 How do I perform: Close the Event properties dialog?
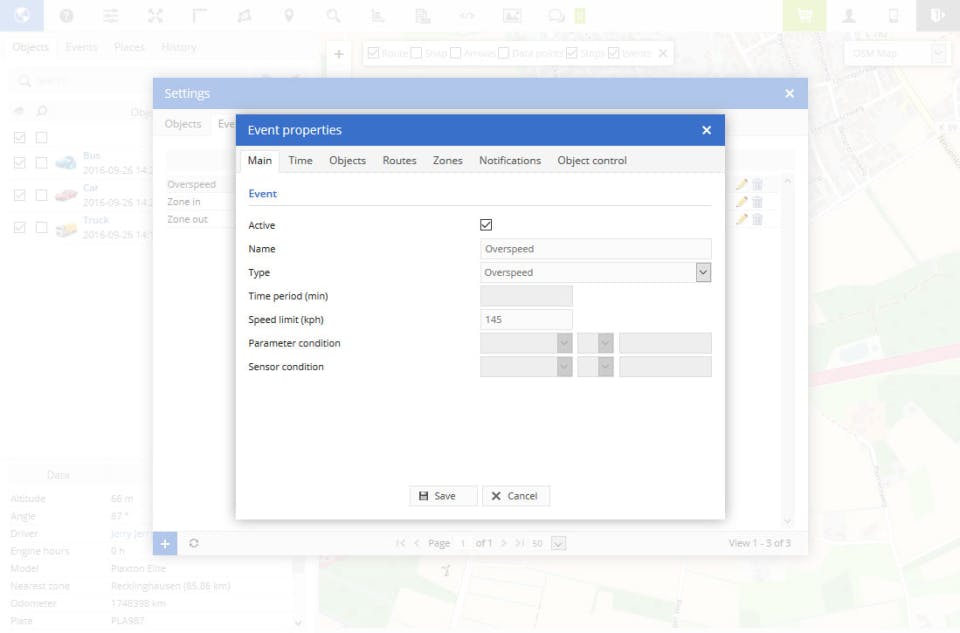pyautogui.click(x=706, y=130)
